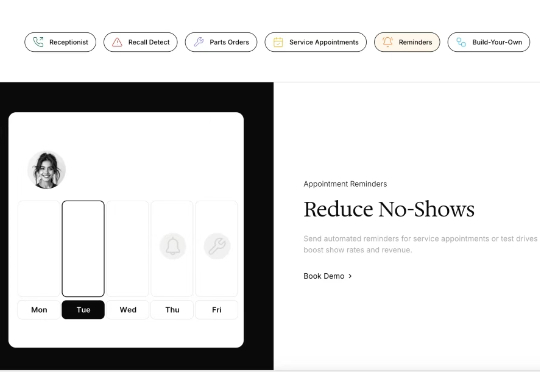This screenshot has width=540, height=372.
Task: Click the warning triangle icon in Recall Detect
Action: 117,42
